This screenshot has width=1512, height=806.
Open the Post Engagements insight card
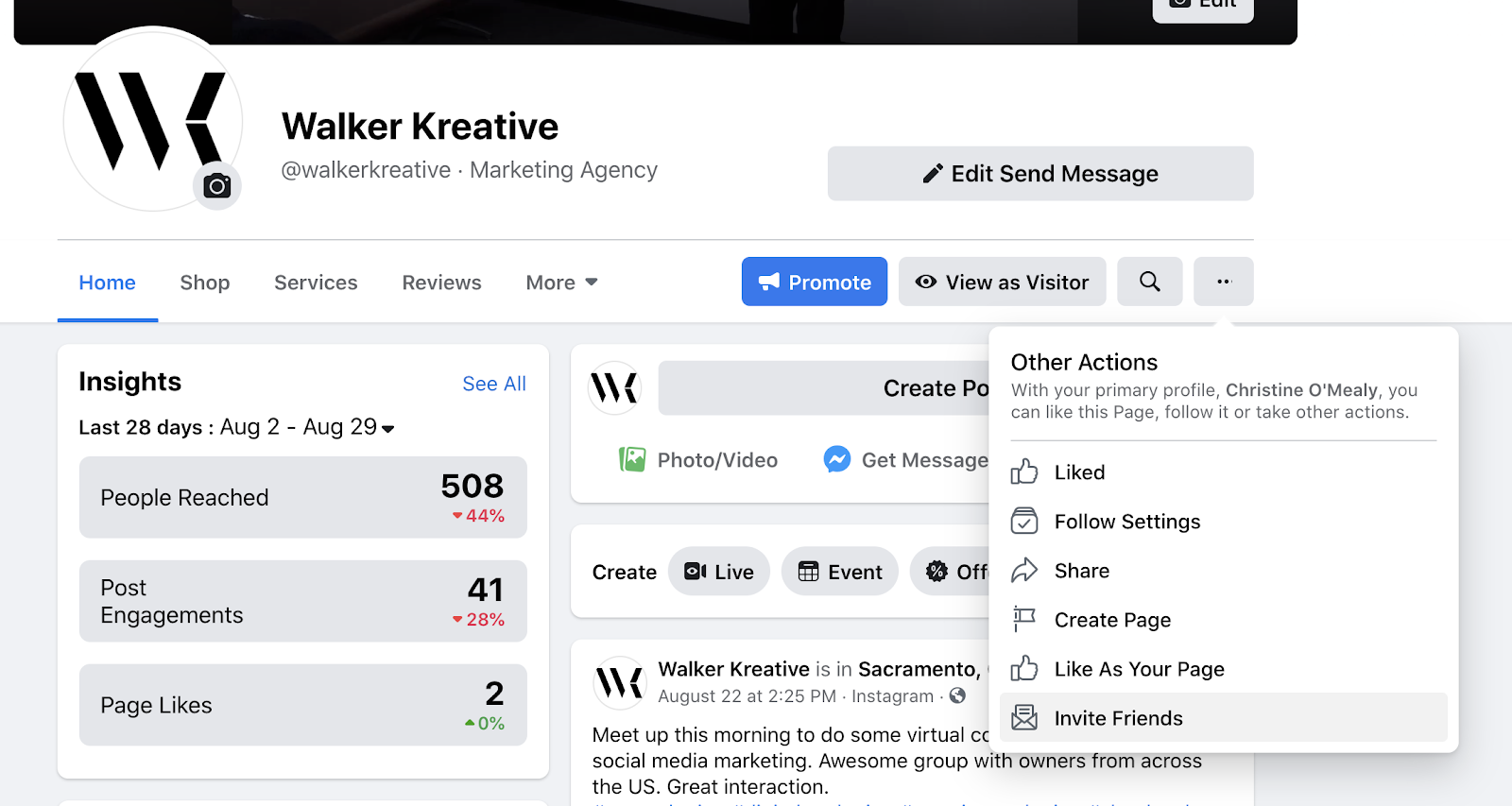point(303,601)
